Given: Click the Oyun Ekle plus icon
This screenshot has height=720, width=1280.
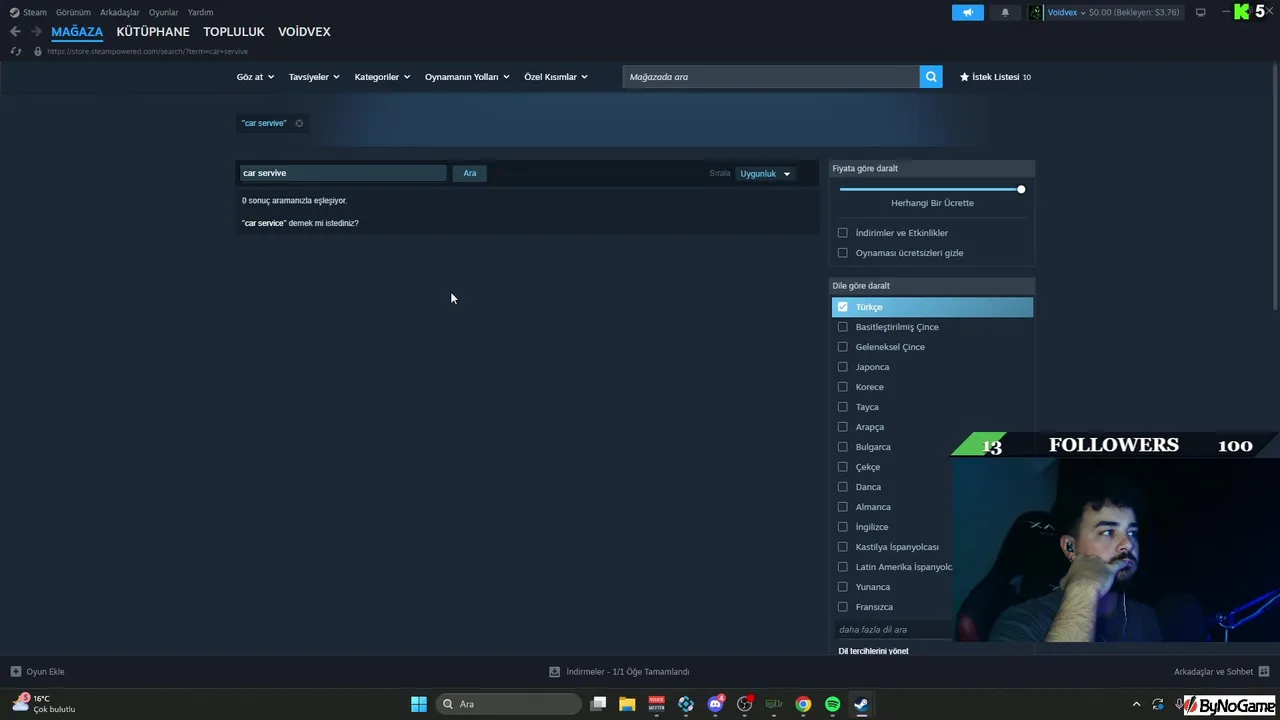Looking at the screenshot, I should (15, 672).
